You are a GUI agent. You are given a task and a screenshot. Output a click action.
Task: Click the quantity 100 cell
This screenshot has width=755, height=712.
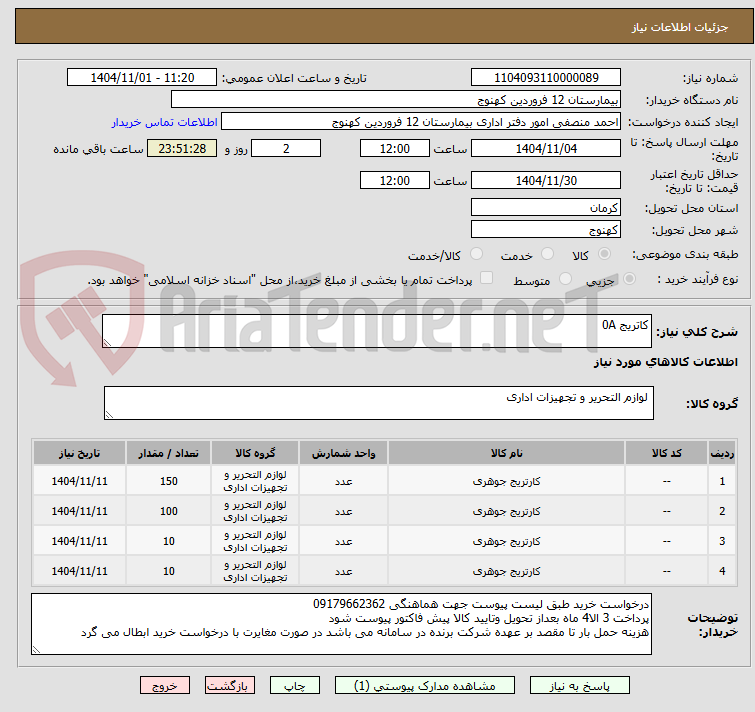click(169, 511)
